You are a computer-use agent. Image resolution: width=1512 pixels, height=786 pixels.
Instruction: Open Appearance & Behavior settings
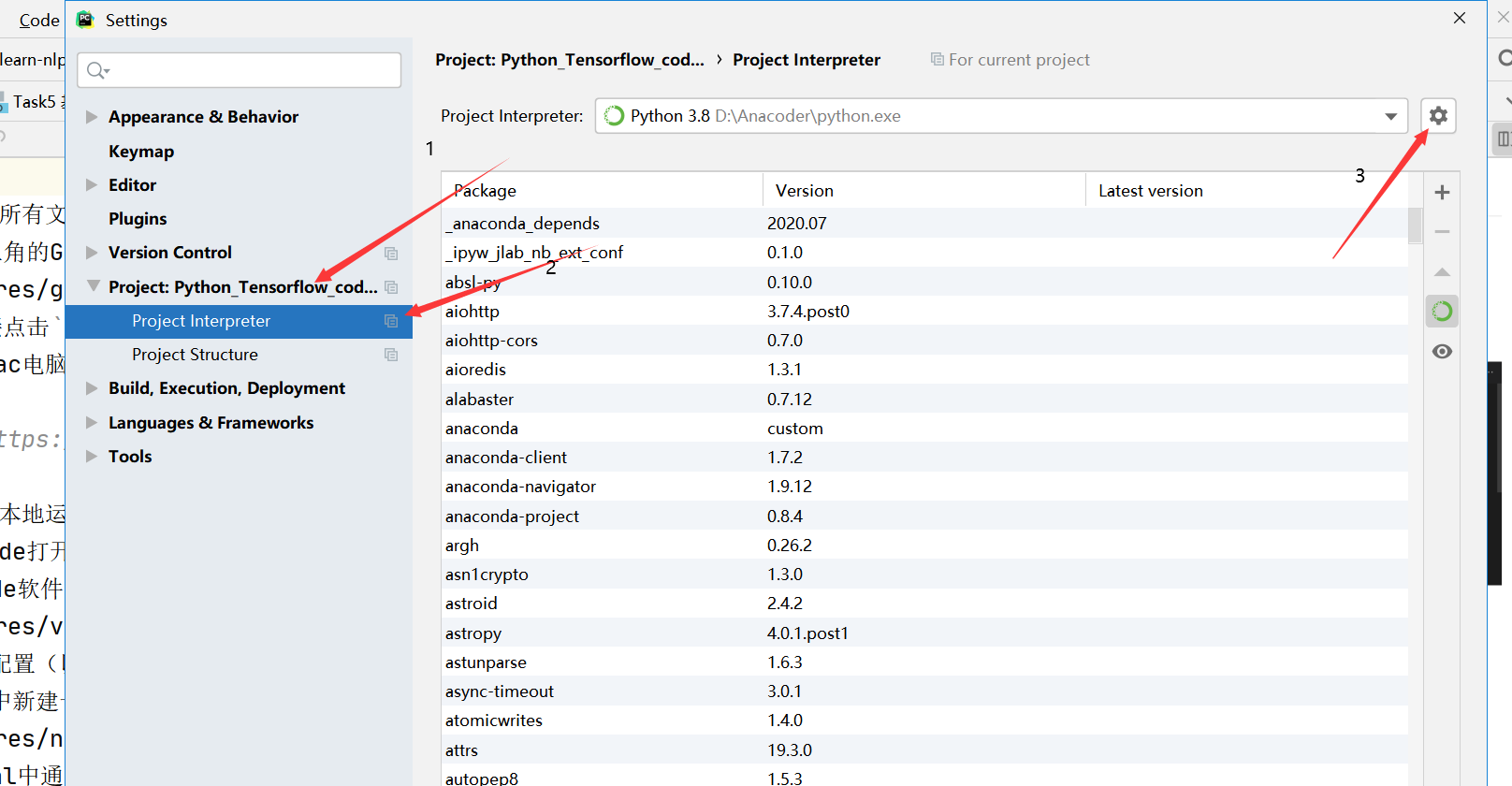[203, 117]
